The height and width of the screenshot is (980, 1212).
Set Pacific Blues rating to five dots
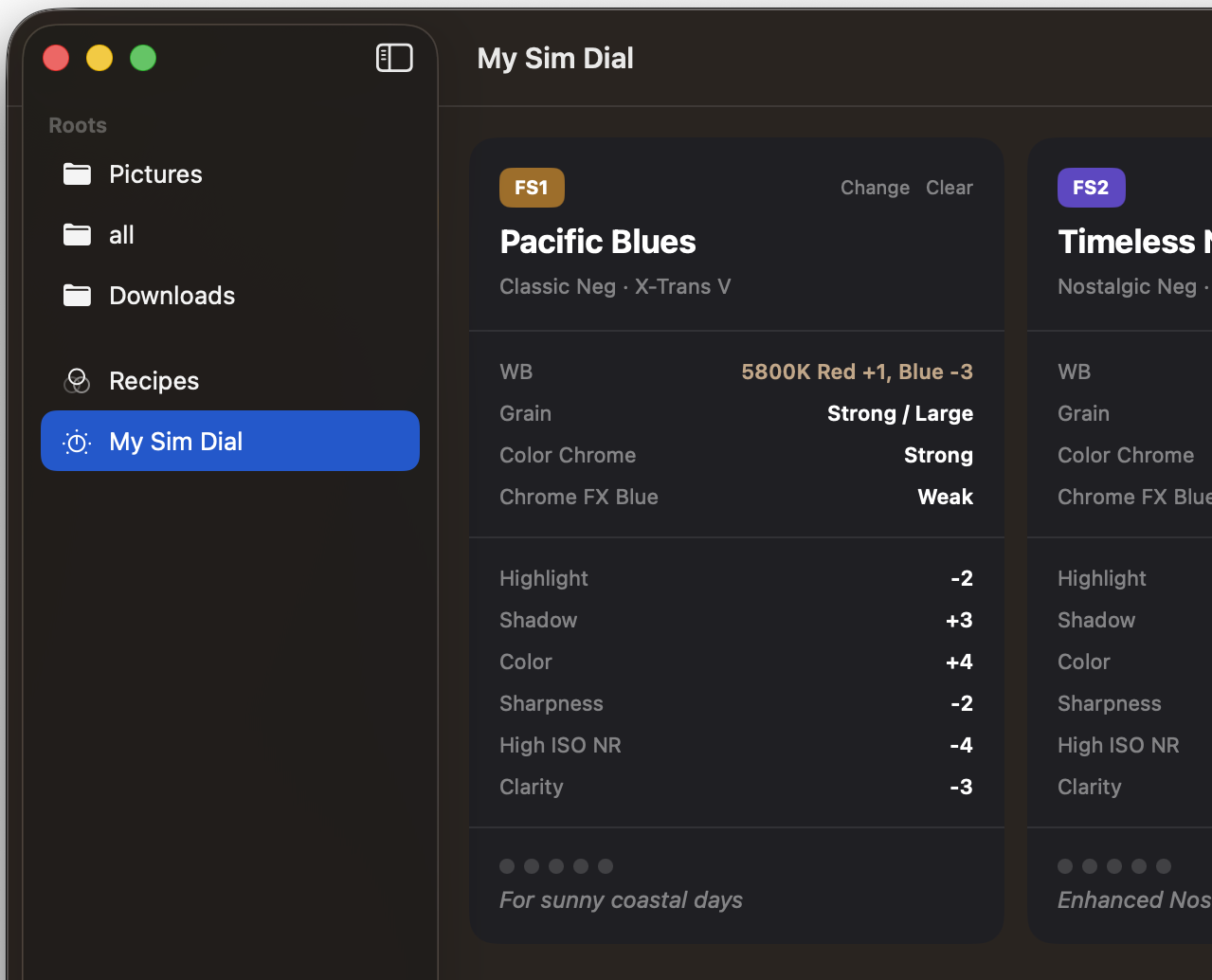point(606,866)
